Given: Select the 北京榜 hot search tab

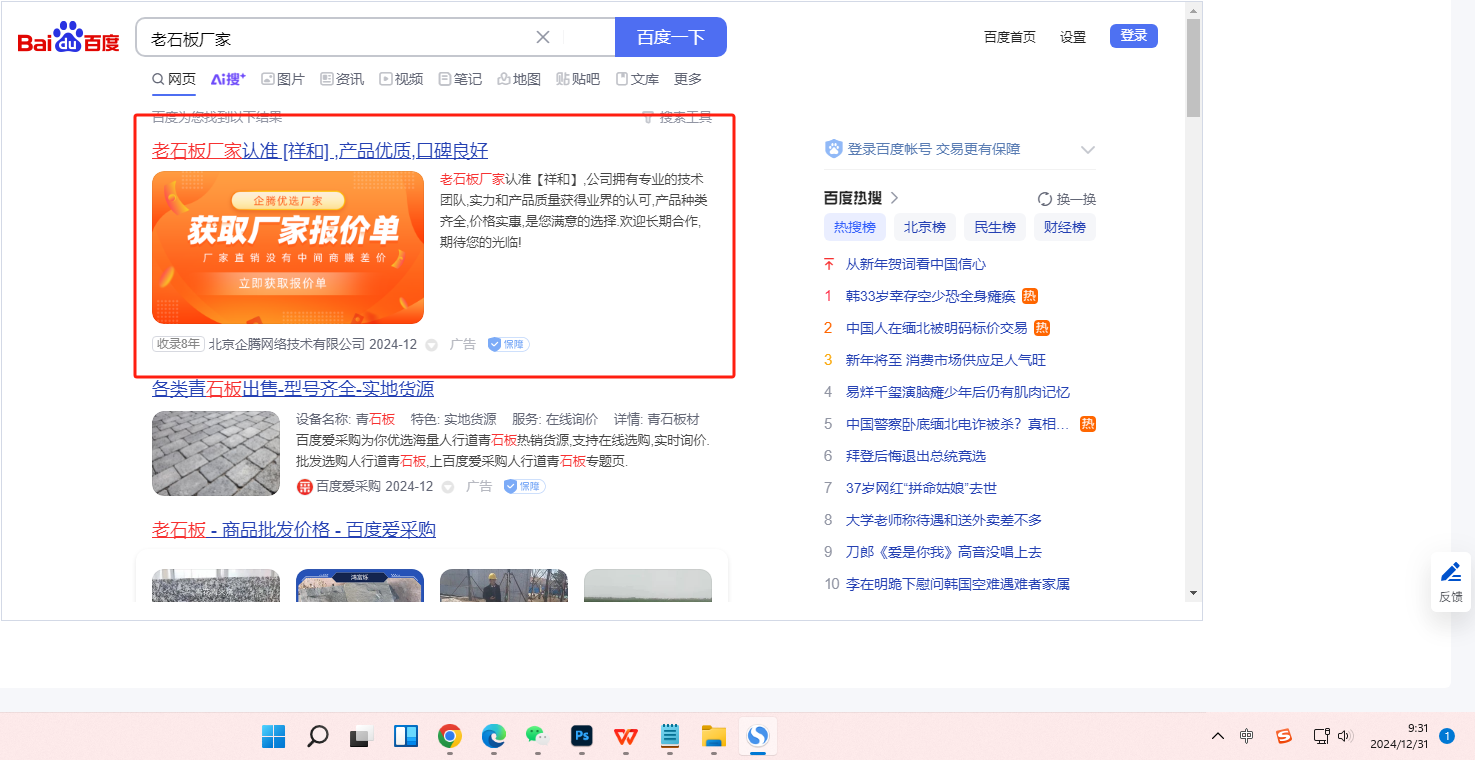Looking at the screenshot, I should pos(924,227).
